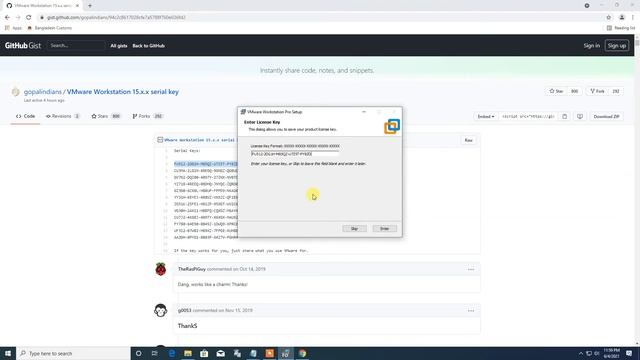This screenshot has width=640, height=360.
Task: Open Microsoft Store from taskbar
Action: [x=204, y=353]
